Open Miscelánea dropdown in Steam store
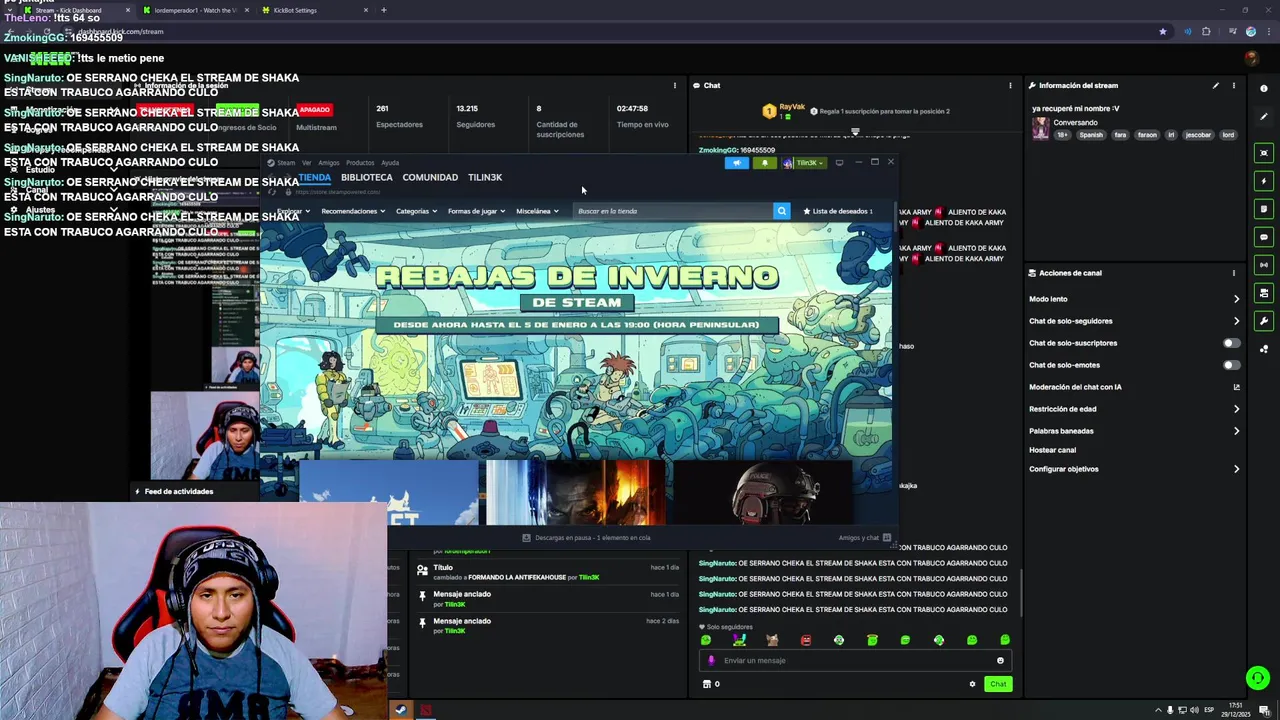The height and width of the screenshot is (720, 1280). (537, 211)
